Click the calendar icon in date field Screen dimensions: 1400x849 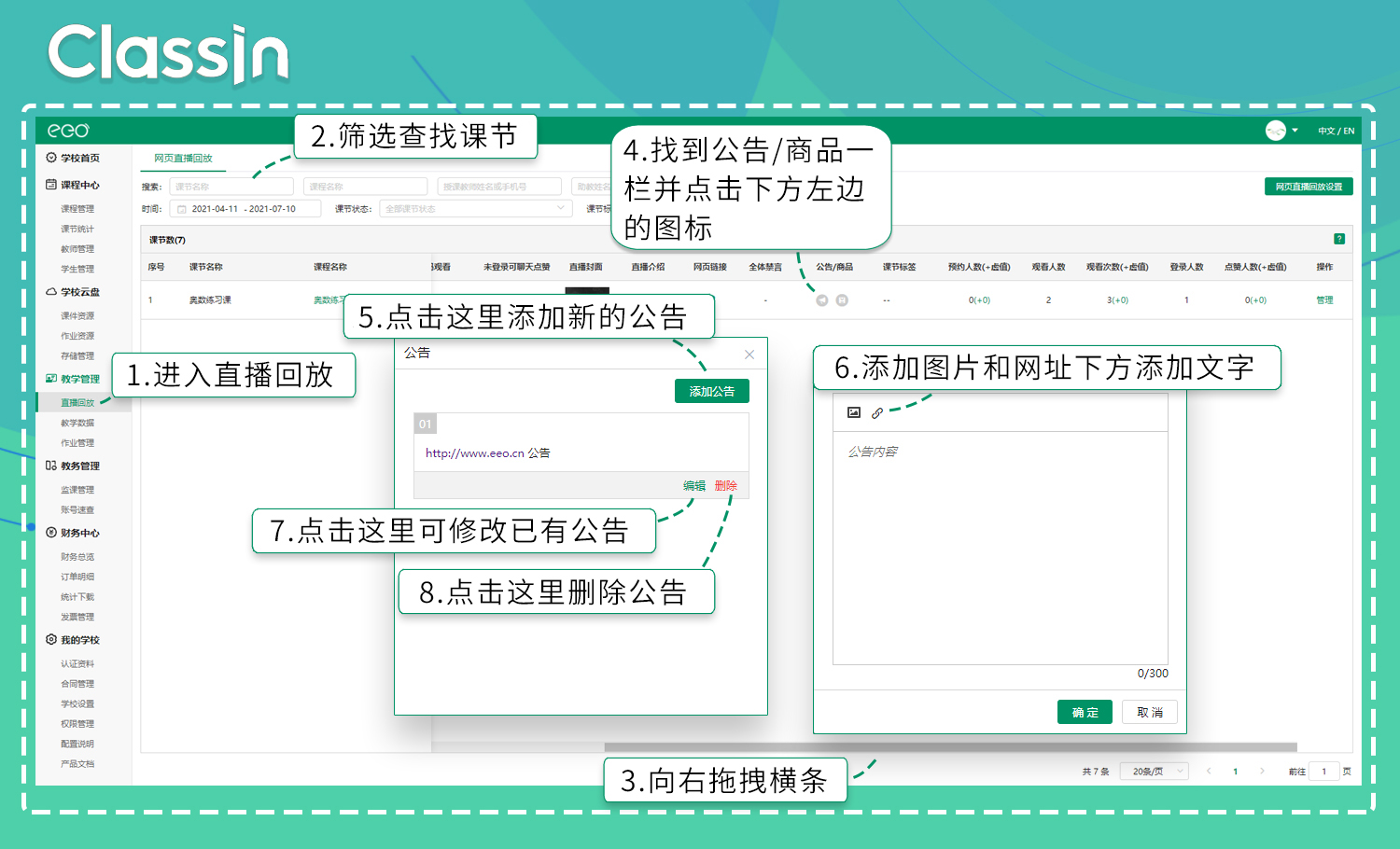(182, 209)
